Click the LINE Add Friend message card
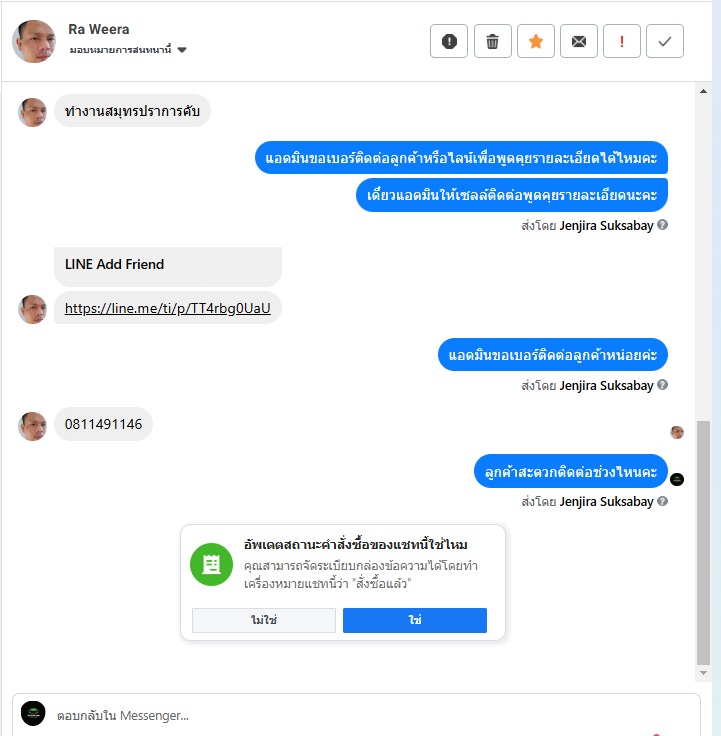 click(x=168, y=266)
